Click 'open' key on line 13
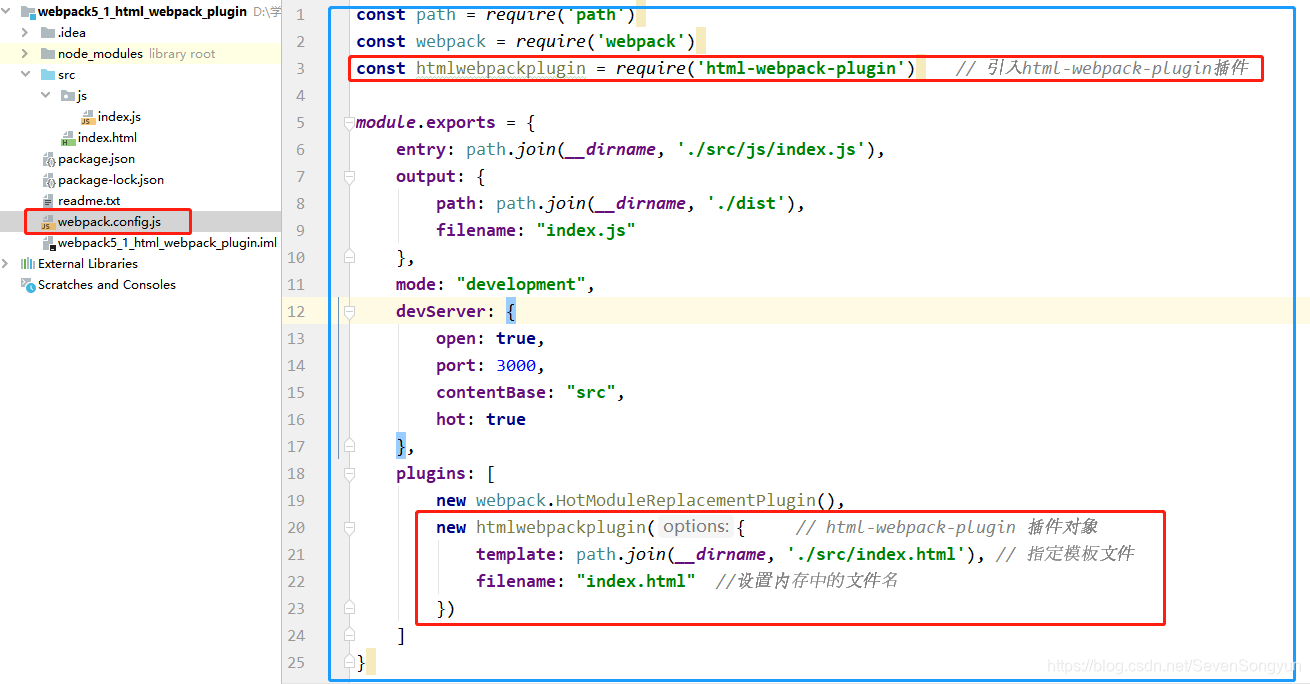1310x684 pixels. click(x=456, y=339)
